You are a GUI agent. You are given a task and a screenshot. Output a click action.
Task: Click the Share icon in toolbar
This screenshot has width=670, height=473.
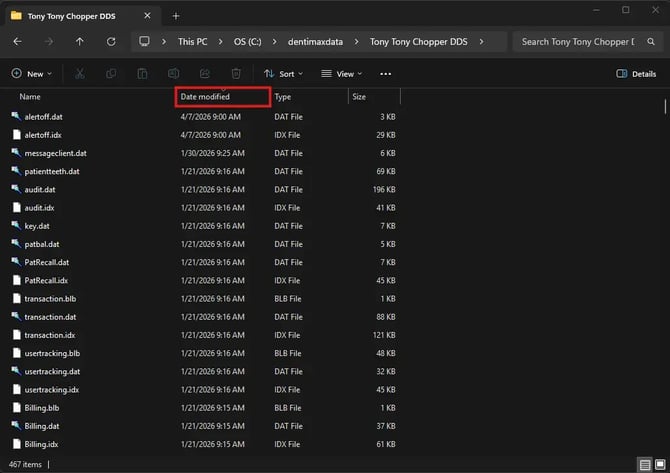pos(205,74)
